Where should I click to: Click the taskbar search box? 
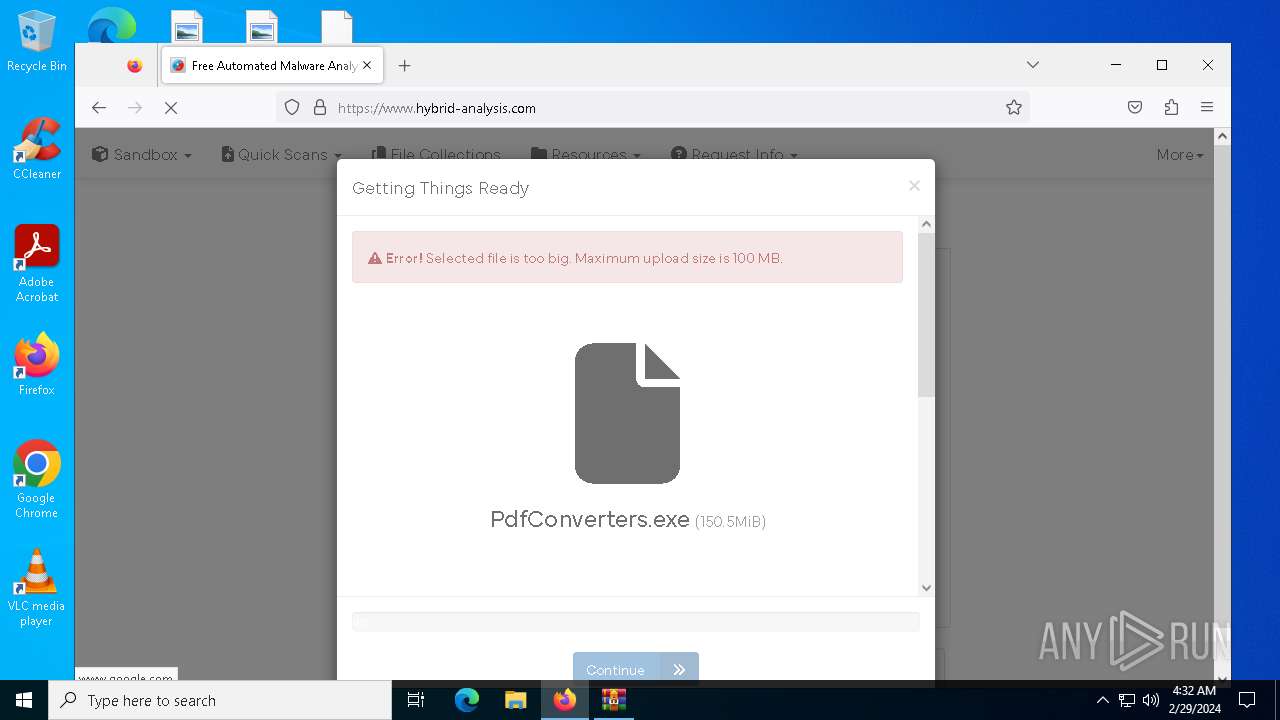[x=220, y=700]
